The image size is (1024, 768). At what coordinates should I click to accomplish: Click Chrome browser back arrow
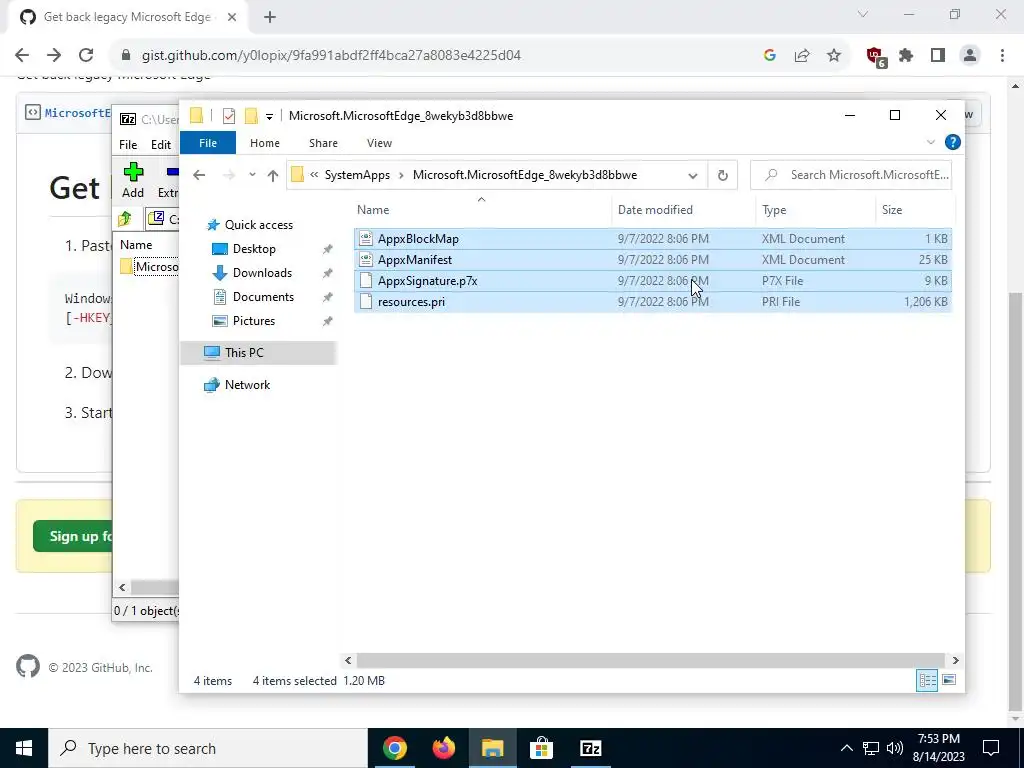(22, 56)
